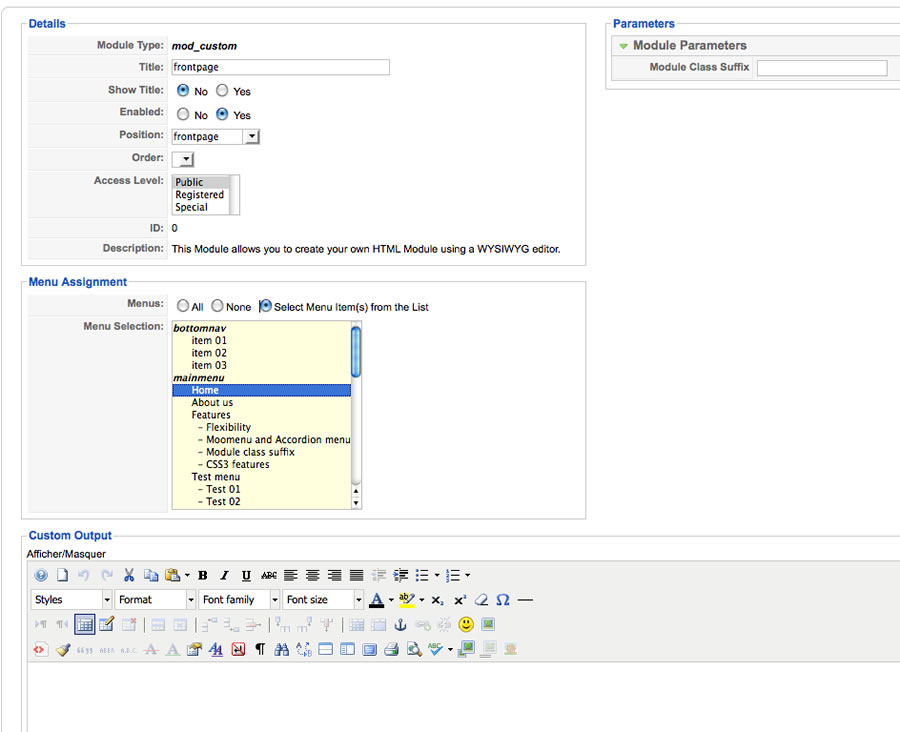
Task: Insert a numbered list
Action: point(453,575)
